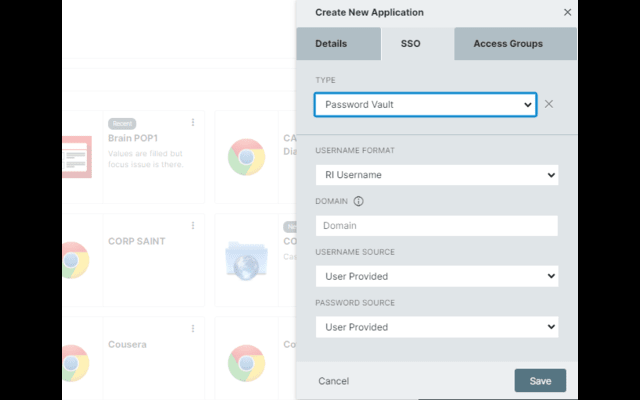Viewport: 640px width, 400px height.
Task: Clear the Password Vault type selection
Action: (x=549, y=104)
